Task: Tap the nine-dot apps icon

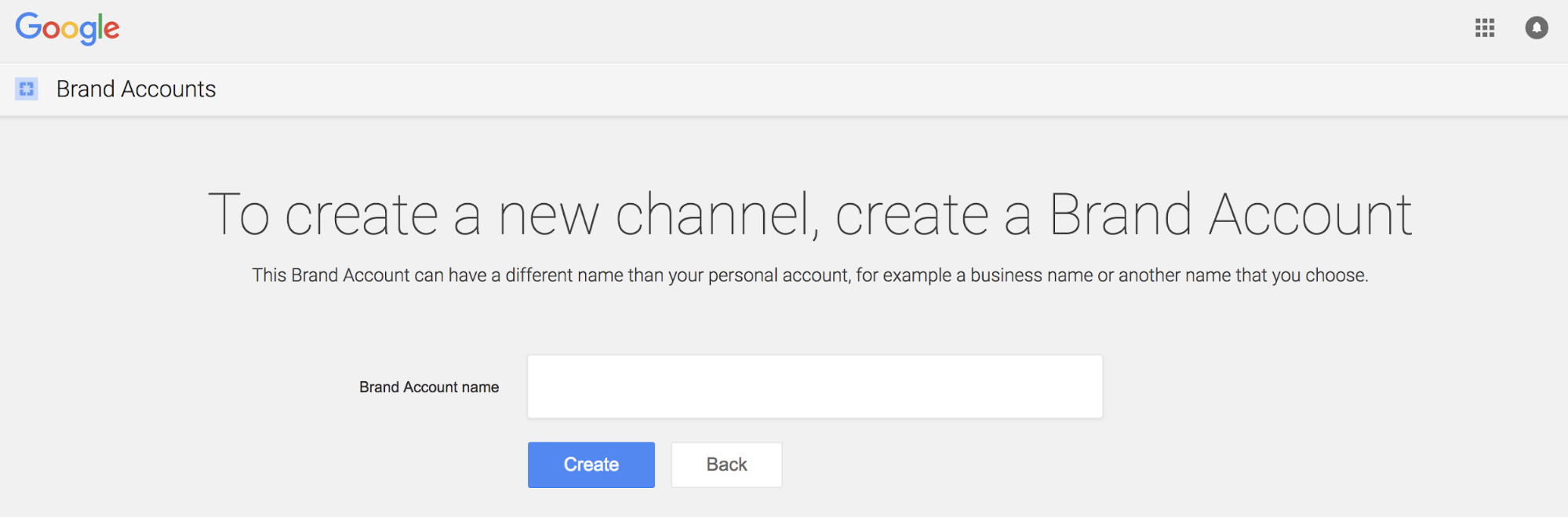Action: (1484, 28)
